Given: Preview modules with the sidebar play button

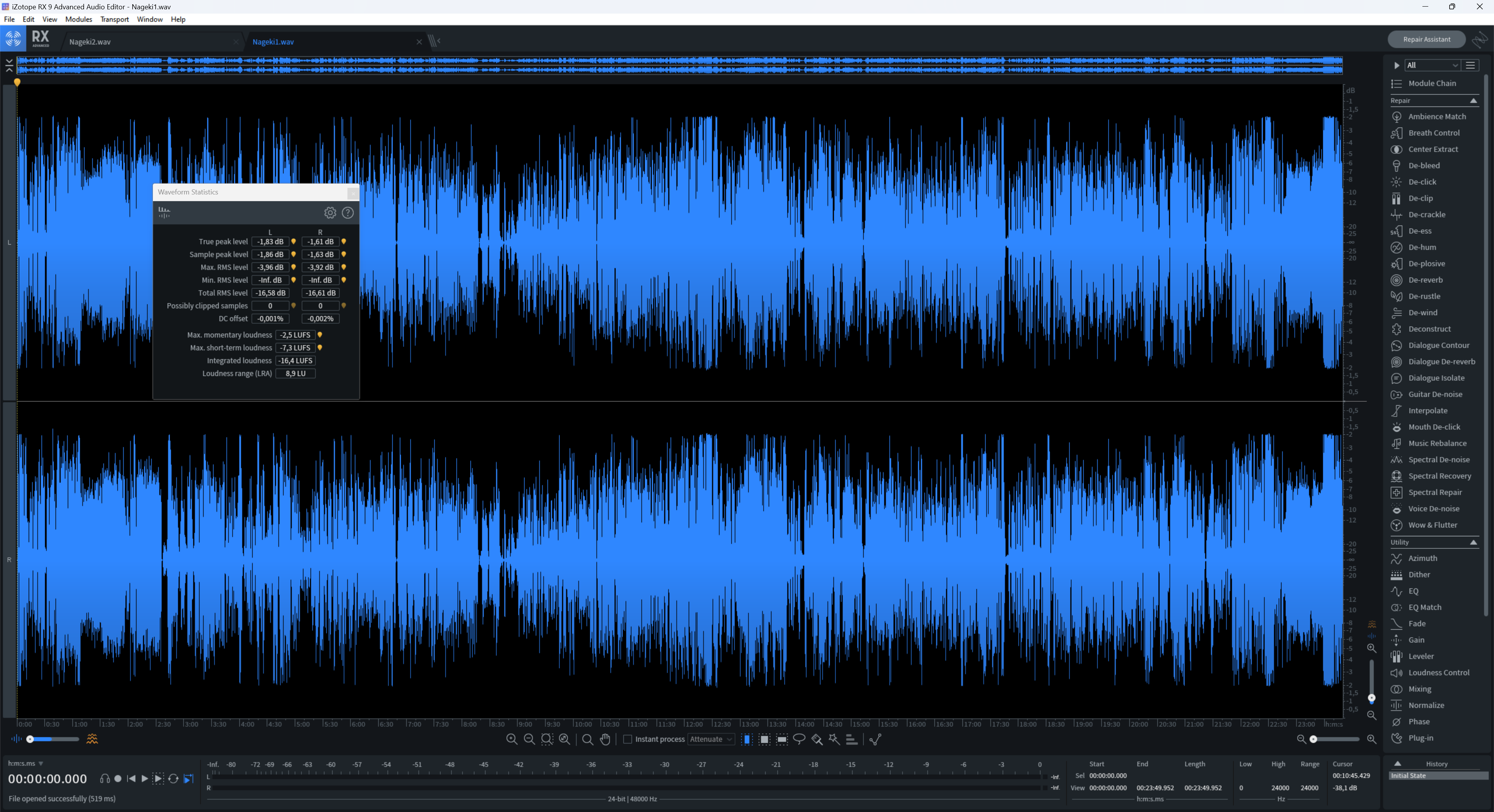Looking at the screenshot, I should point(1397,65).
